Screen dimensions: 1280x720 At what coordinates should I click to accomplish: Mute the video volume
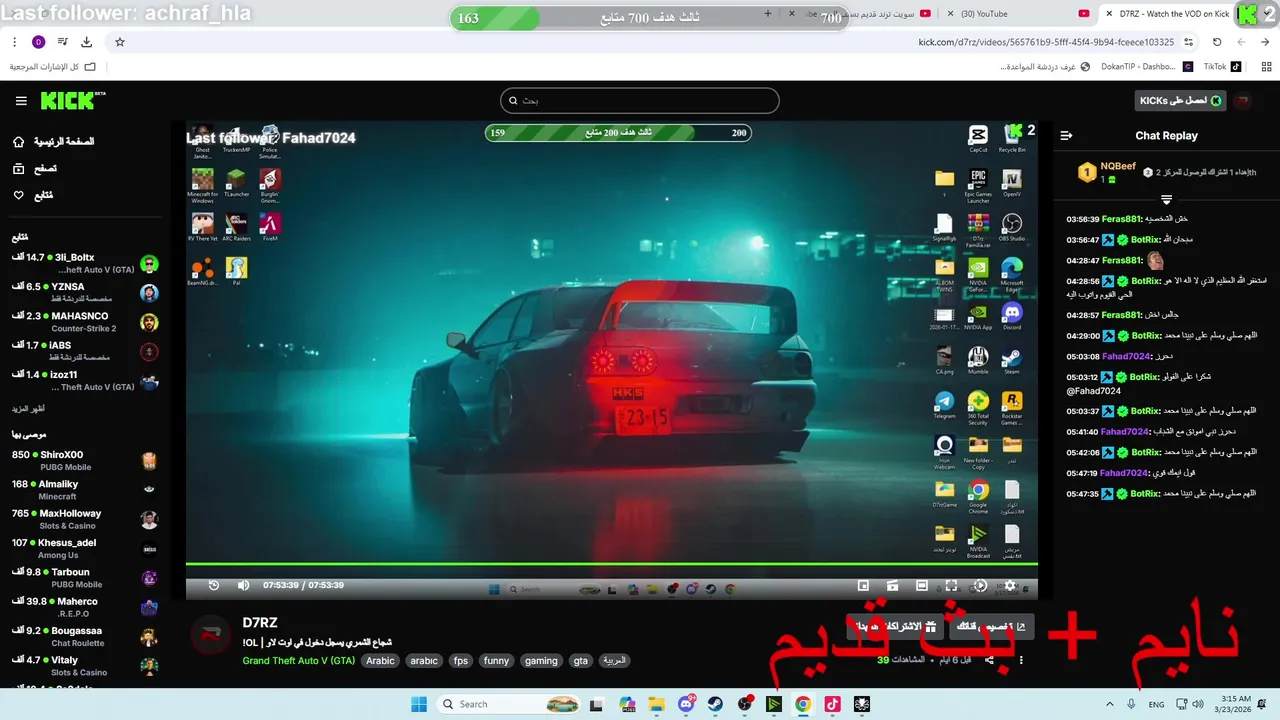[243, 585]
